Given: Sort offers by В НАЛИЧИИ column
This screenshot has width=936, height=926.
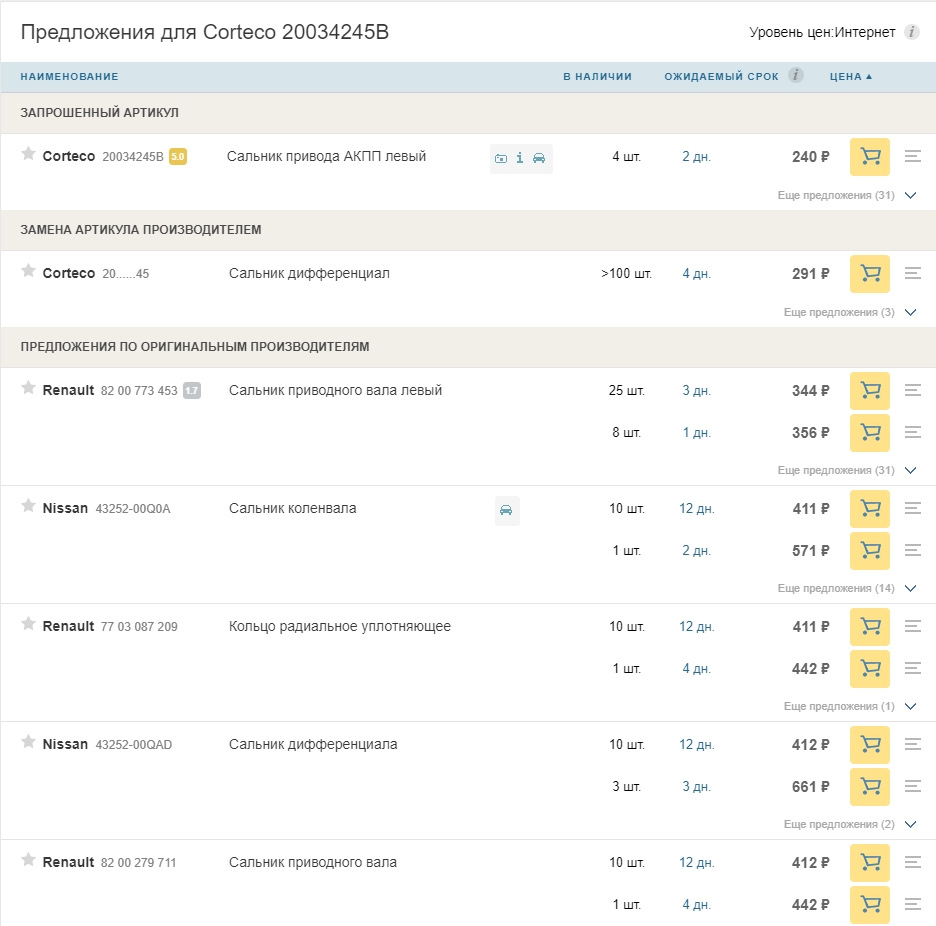Looking at the screenshot, I should click(600, 76).
